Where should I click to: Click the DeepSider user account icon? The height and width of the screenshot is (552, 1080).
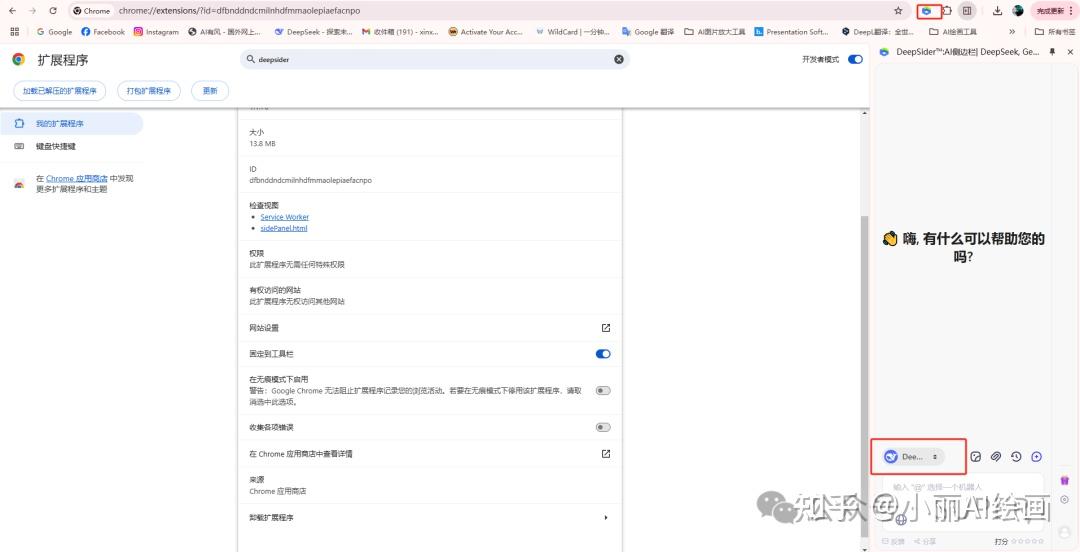[x=1065, y=532]
